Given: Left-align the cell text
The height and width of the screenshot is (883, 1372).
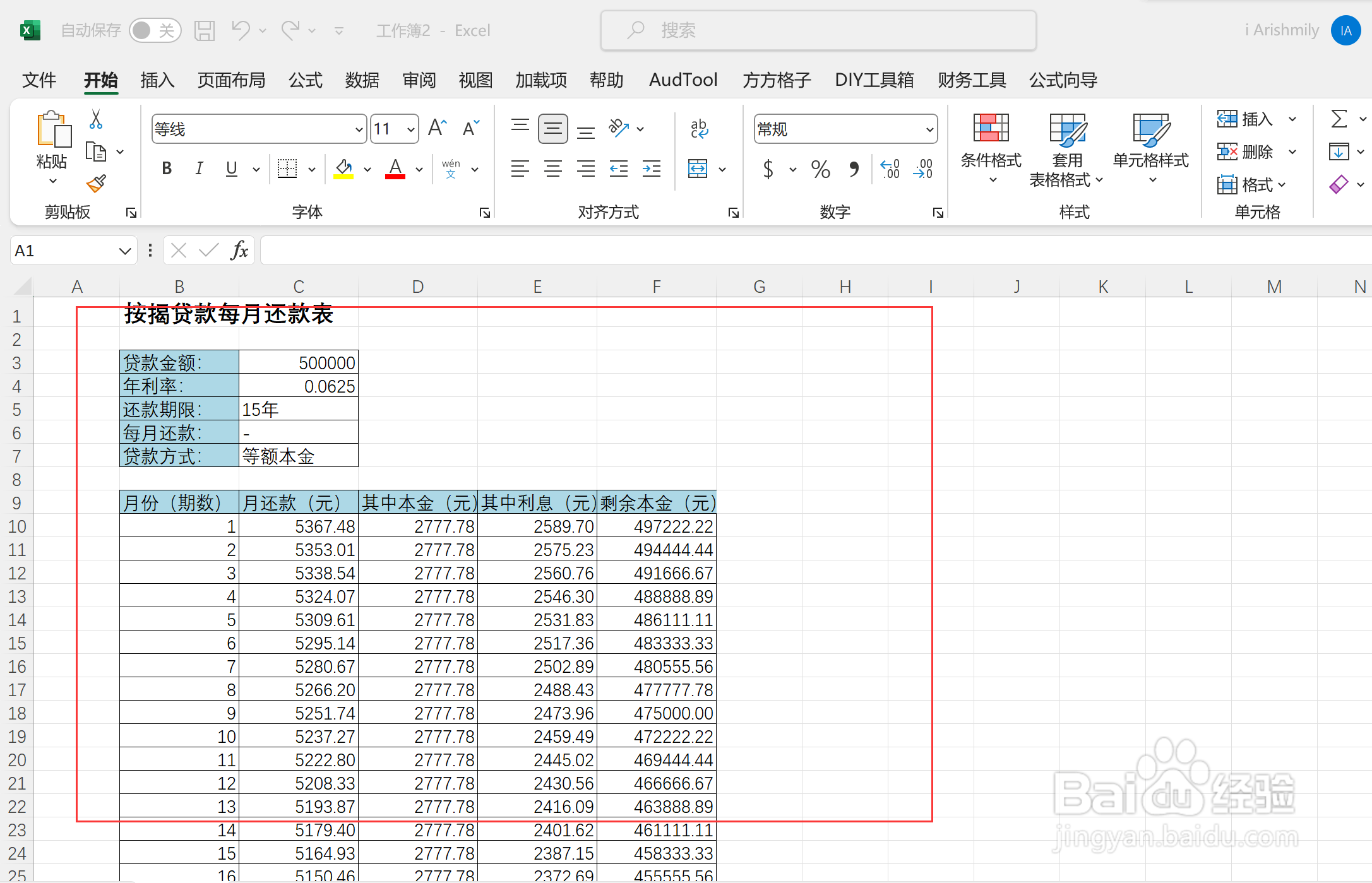Looking at the screenshot, I should (x=520, y=169).
